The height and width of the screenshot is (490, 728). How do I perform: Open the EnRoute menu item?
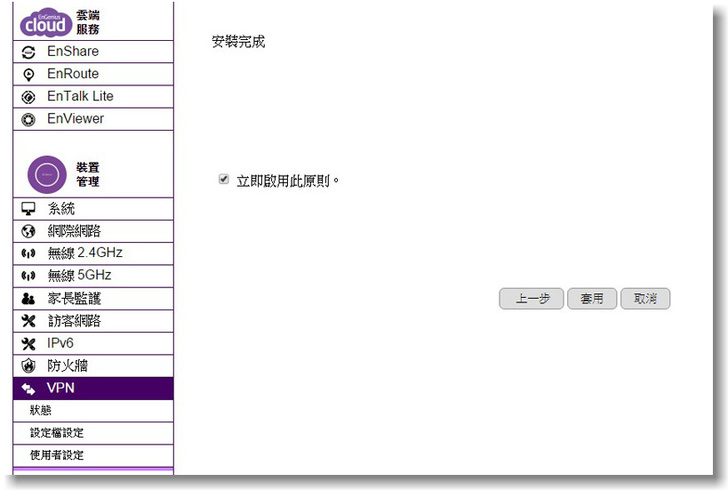point(93,74)
